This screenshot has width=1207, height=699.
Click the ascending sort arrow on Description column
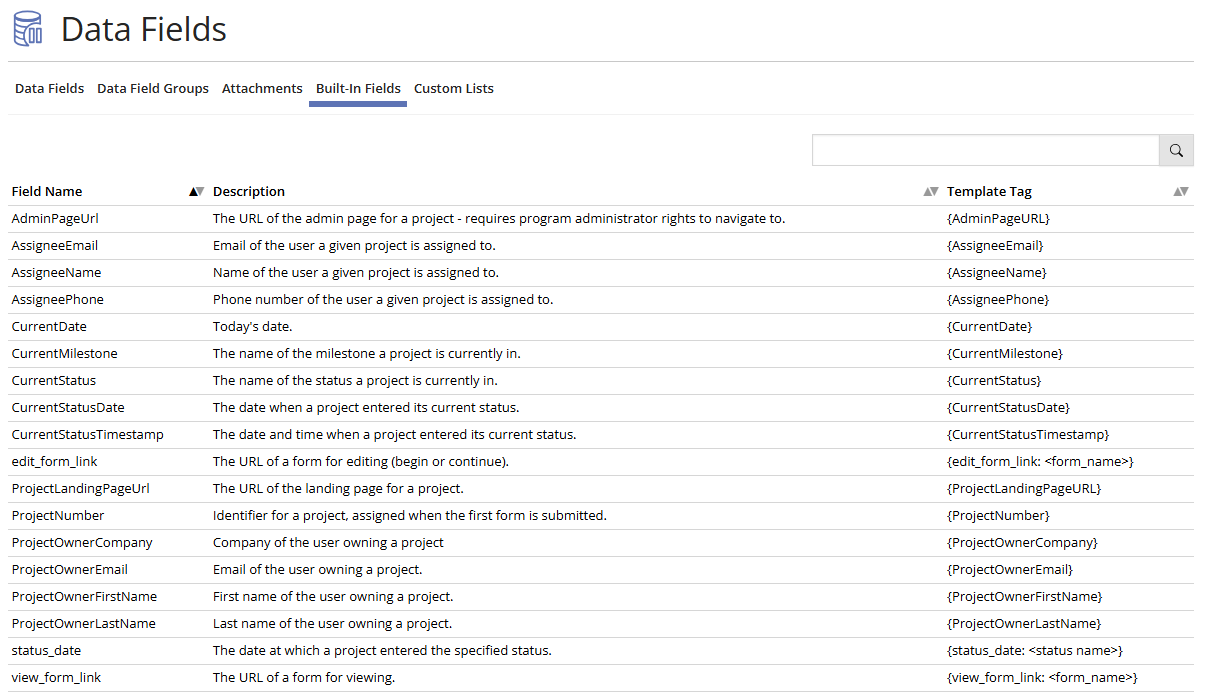click(926, 191)
